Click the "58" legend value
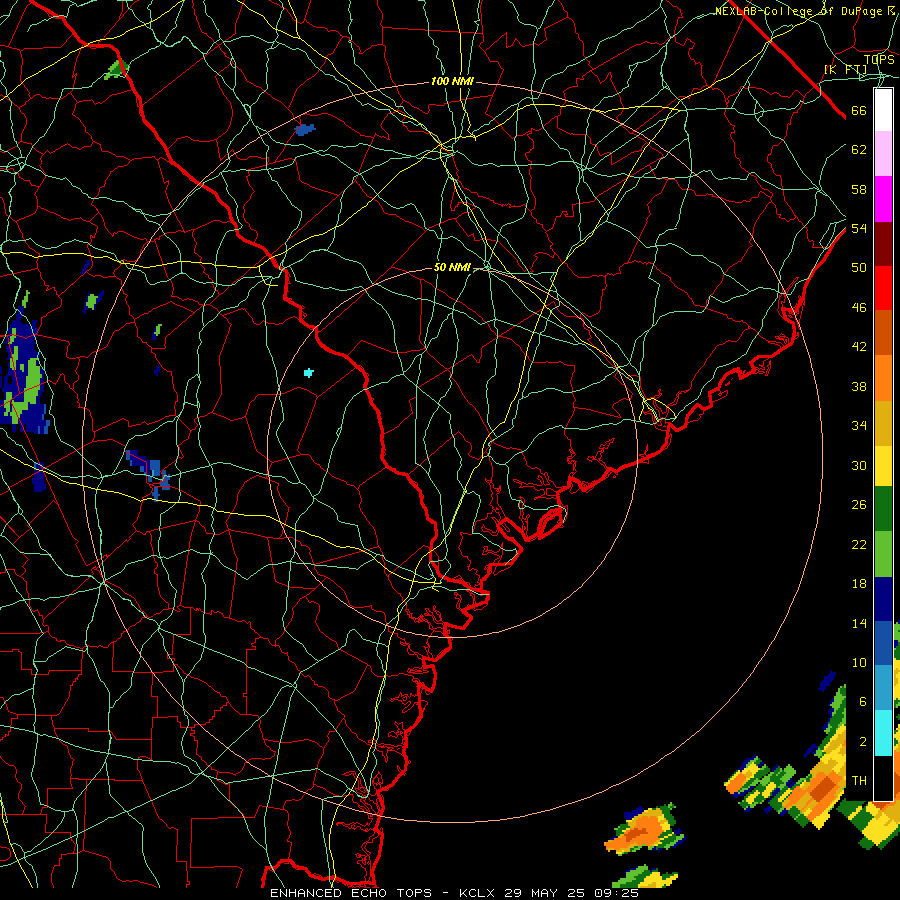900x900 pixels. point(859,189)
